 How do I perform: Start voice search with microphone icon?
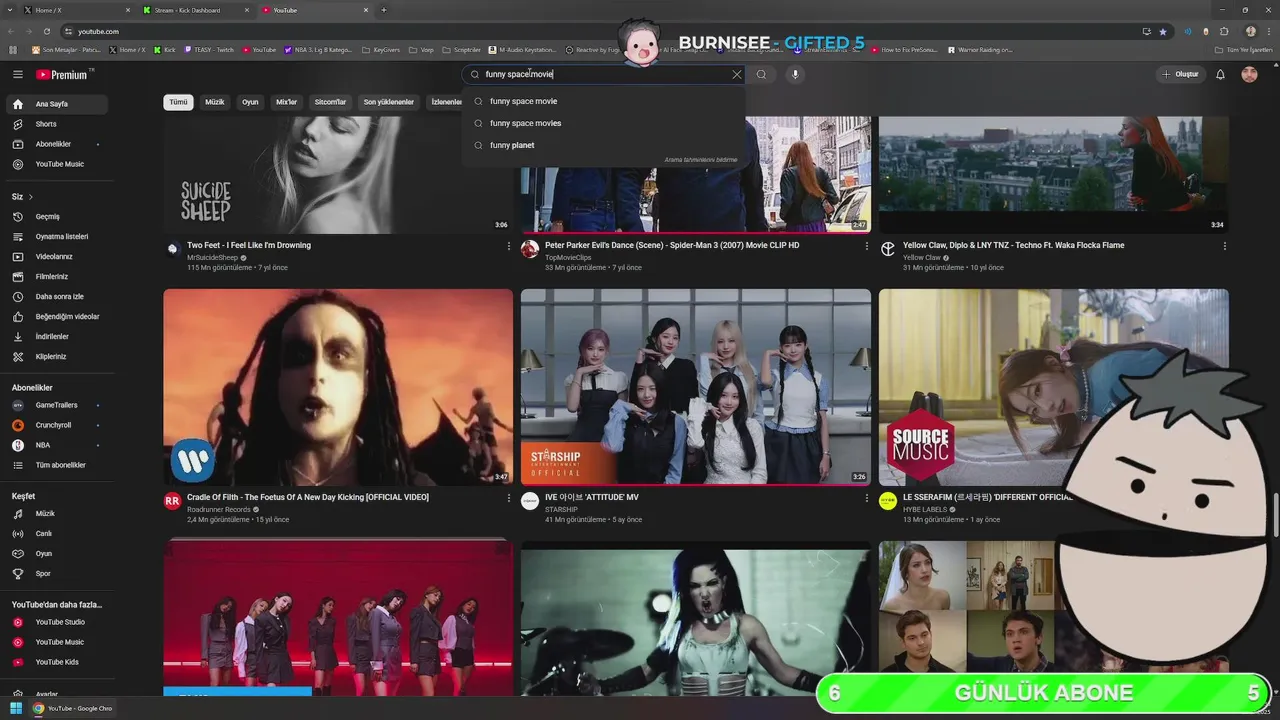coord(795,74)
